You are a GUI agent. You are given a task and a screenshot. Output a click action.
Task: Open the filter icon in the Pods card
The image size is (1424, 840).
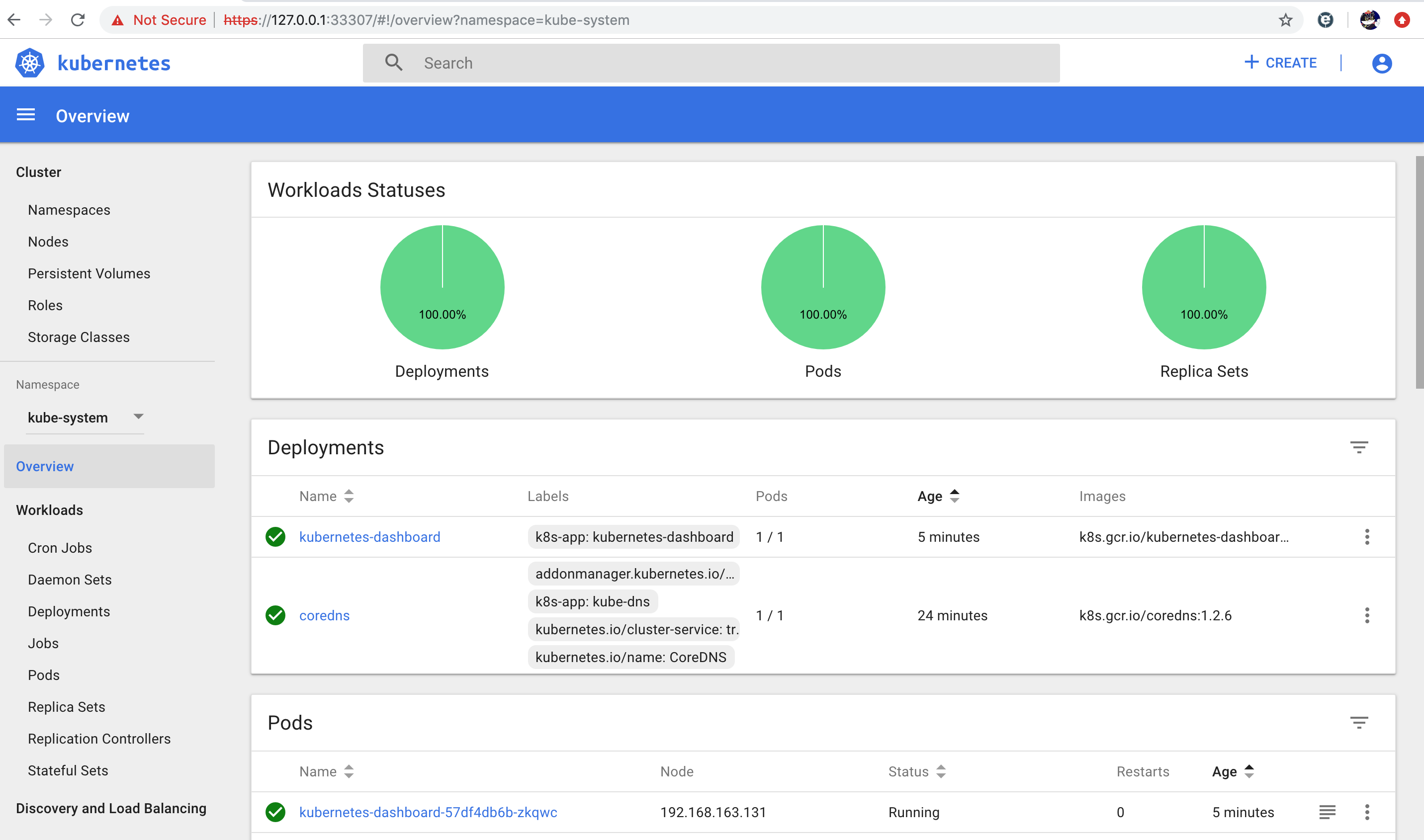pyautogui.click(x=1358, y=722)
